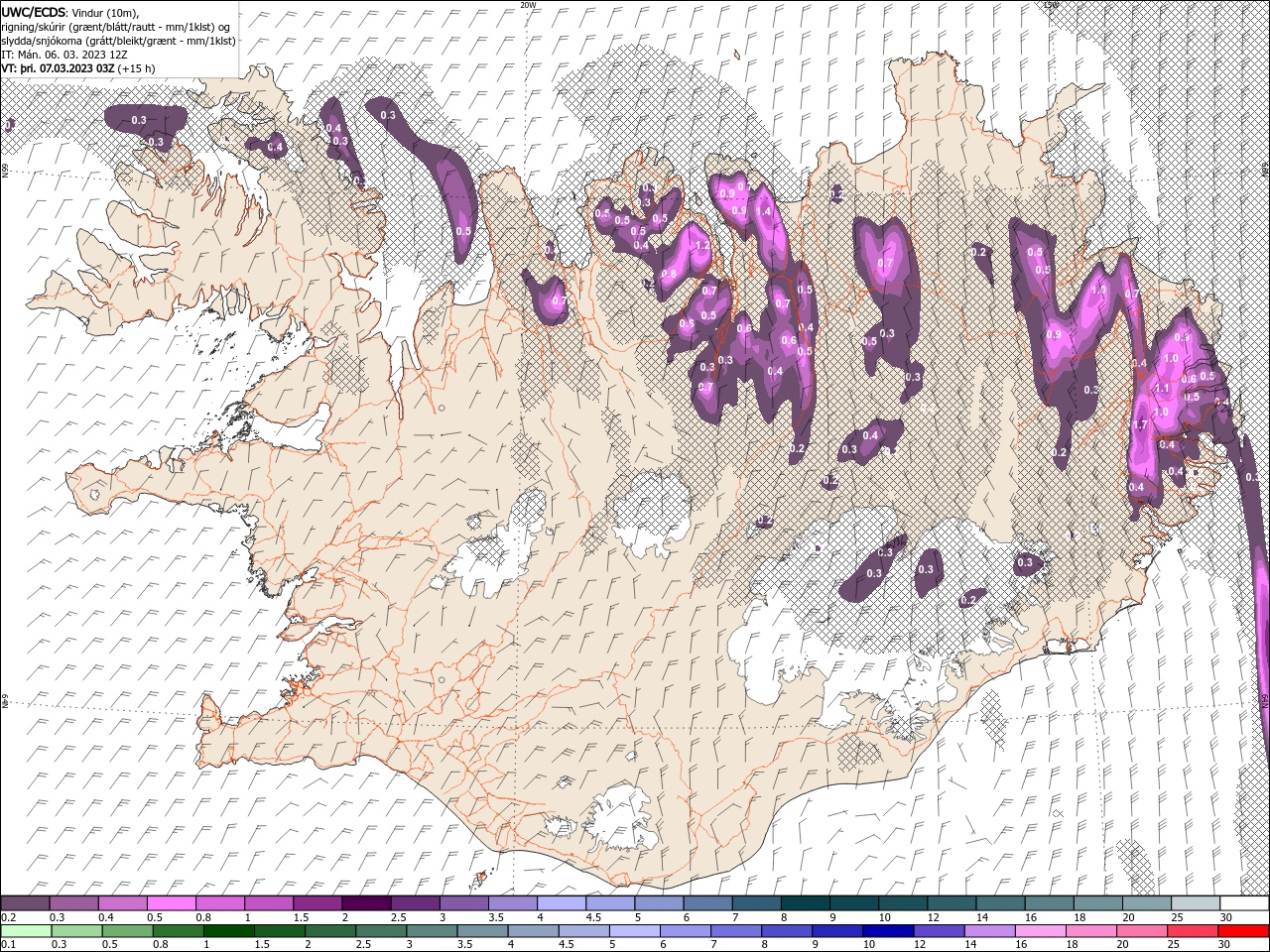Pick the deepest blue 10–12 rain scale swatch
The height and width of the screenshot is (952, 1270).
(889, 930)
